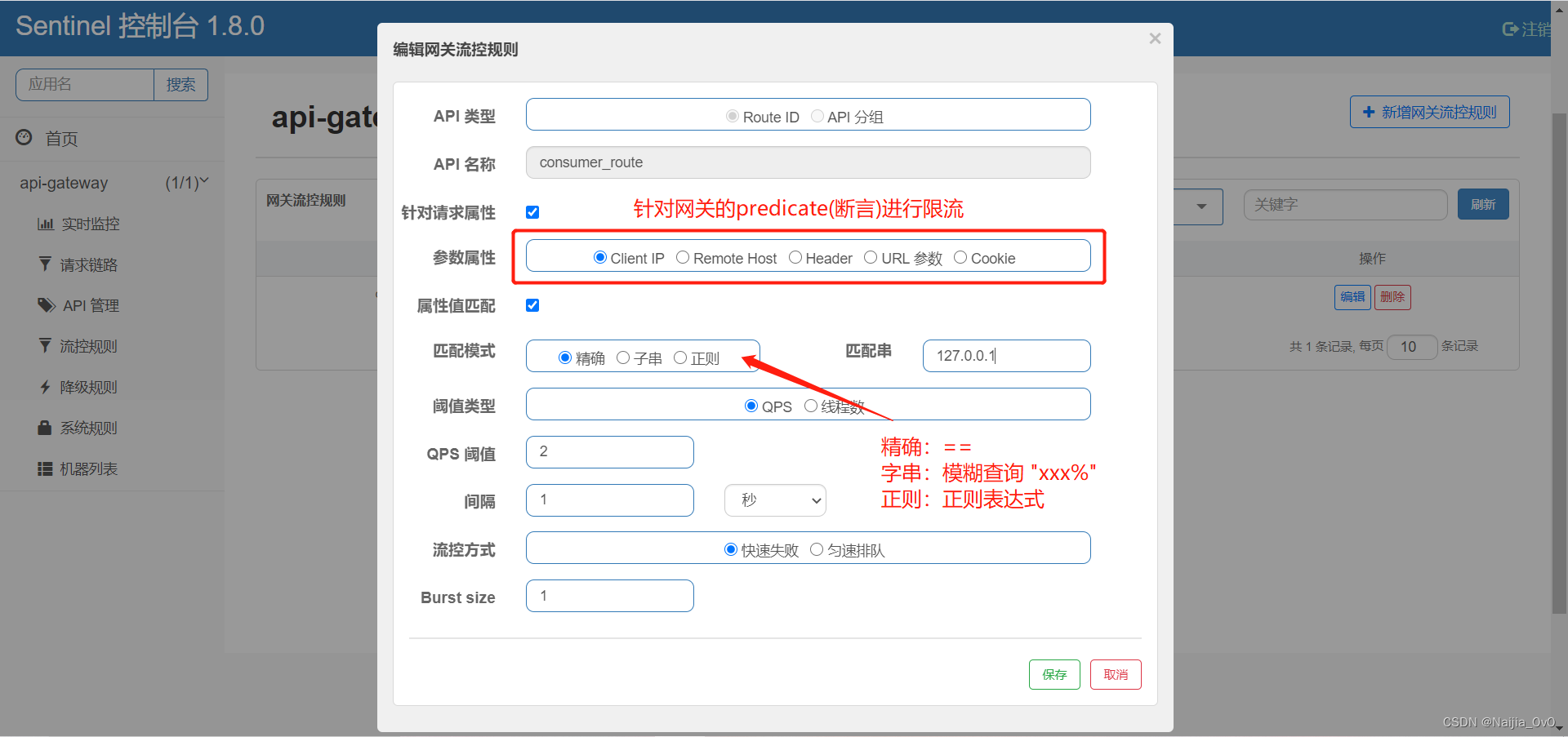Open 降级规则 menu item

[88, 387]
